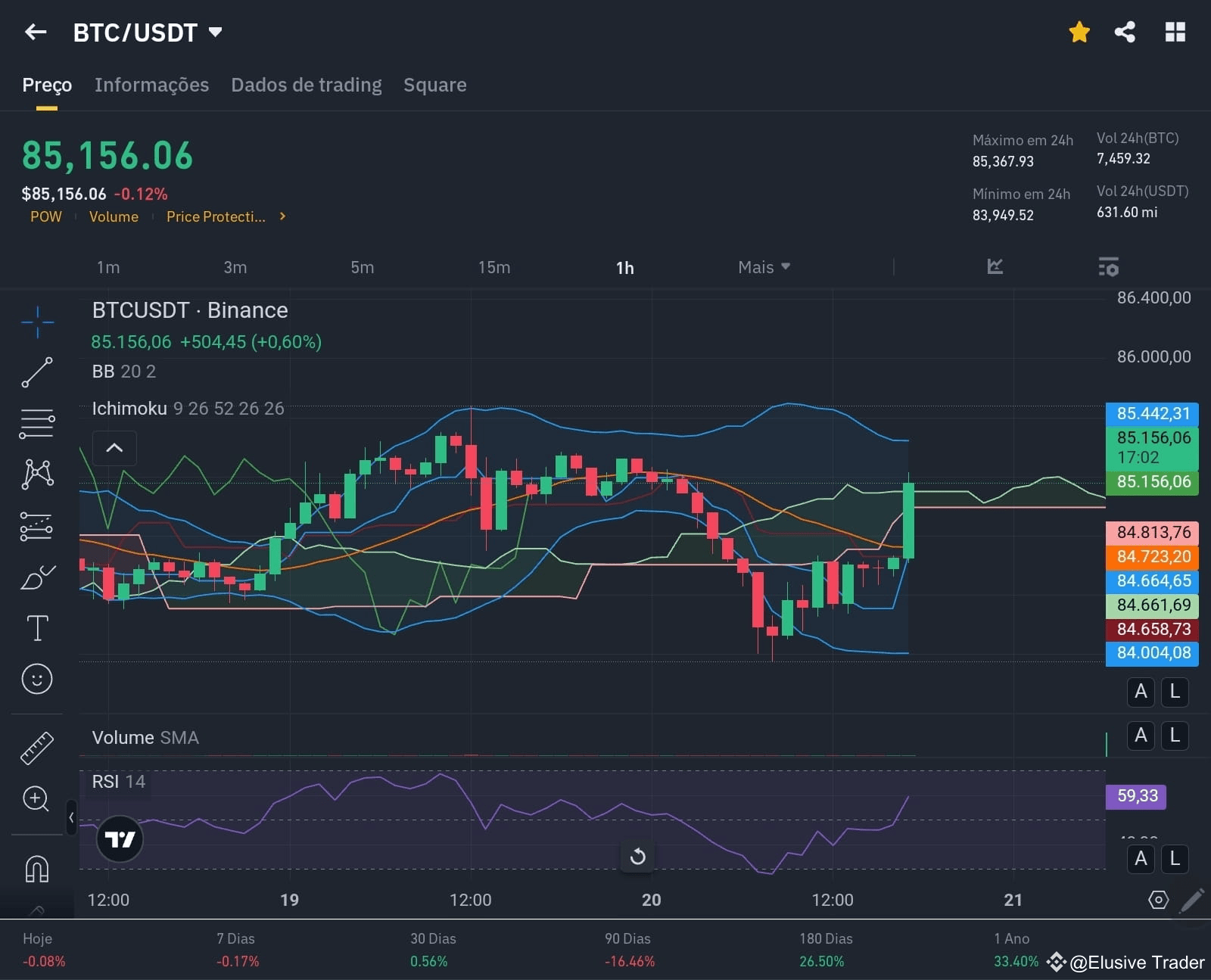Expand the drawing toolbar side handle

click(x=71, y=817)
